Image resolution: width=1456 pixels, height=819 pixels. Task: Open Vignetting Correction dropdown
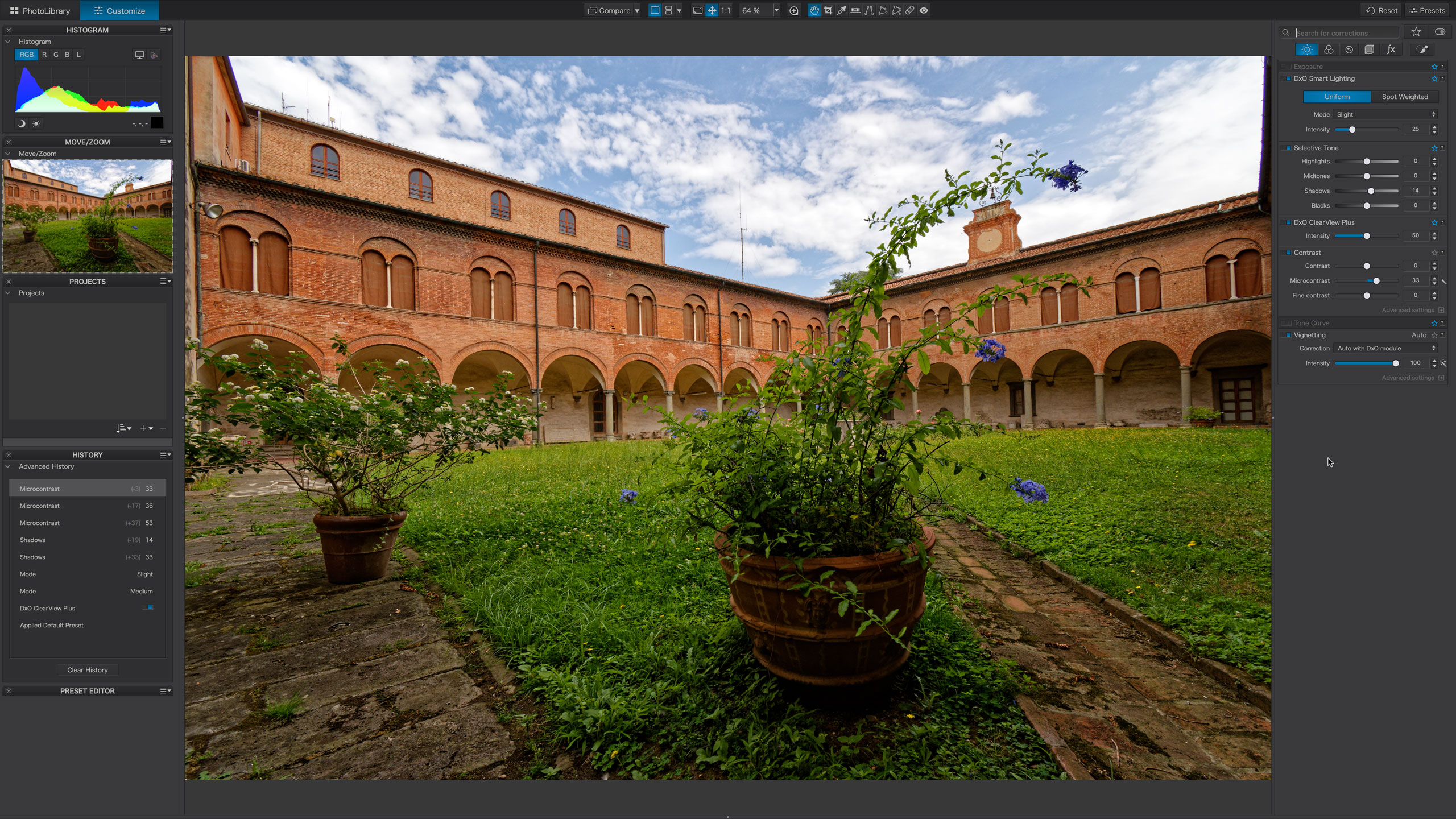[x=1385, y=348]
